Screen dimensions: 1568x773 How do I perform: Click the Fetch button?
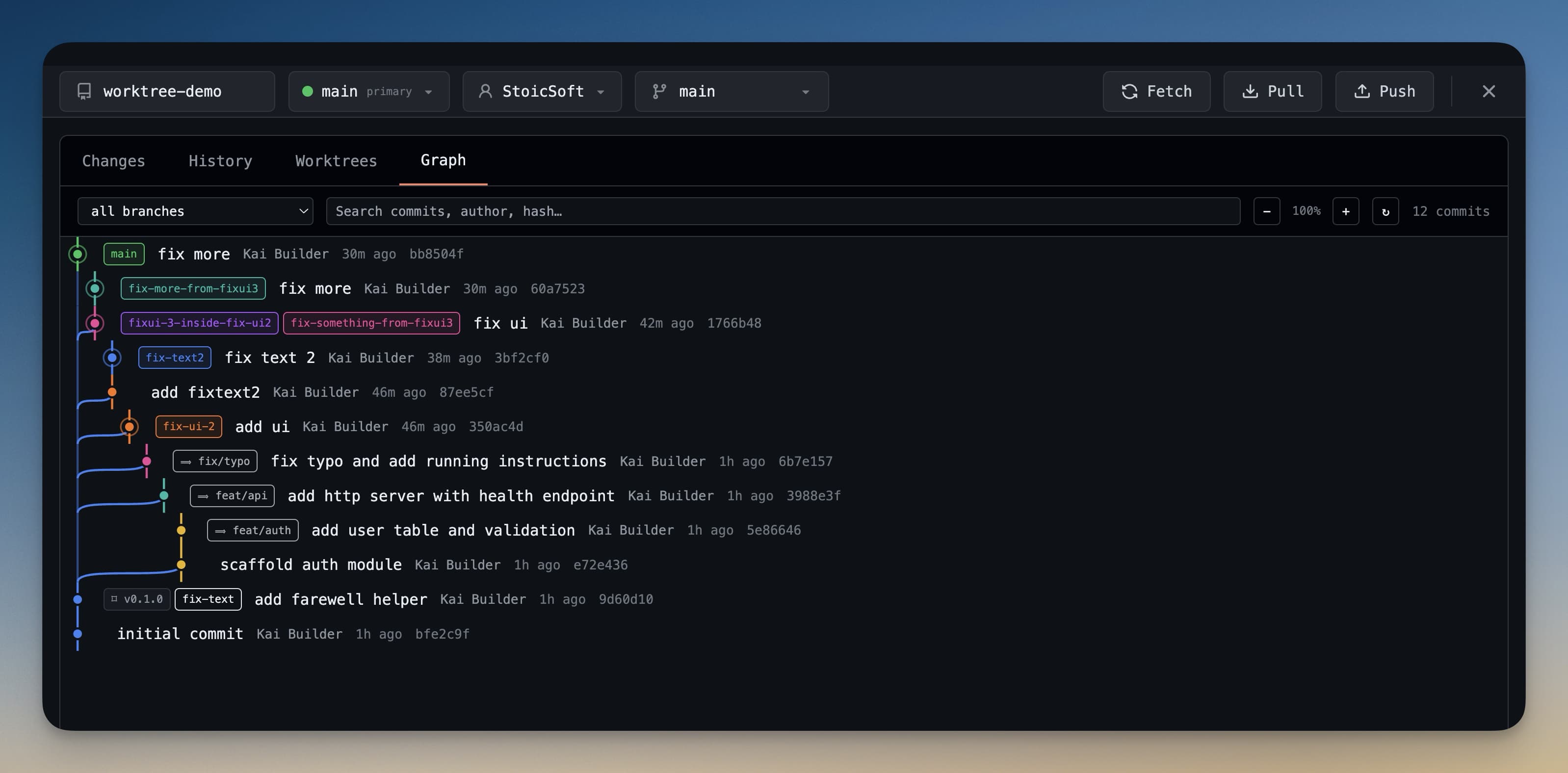1156,91
